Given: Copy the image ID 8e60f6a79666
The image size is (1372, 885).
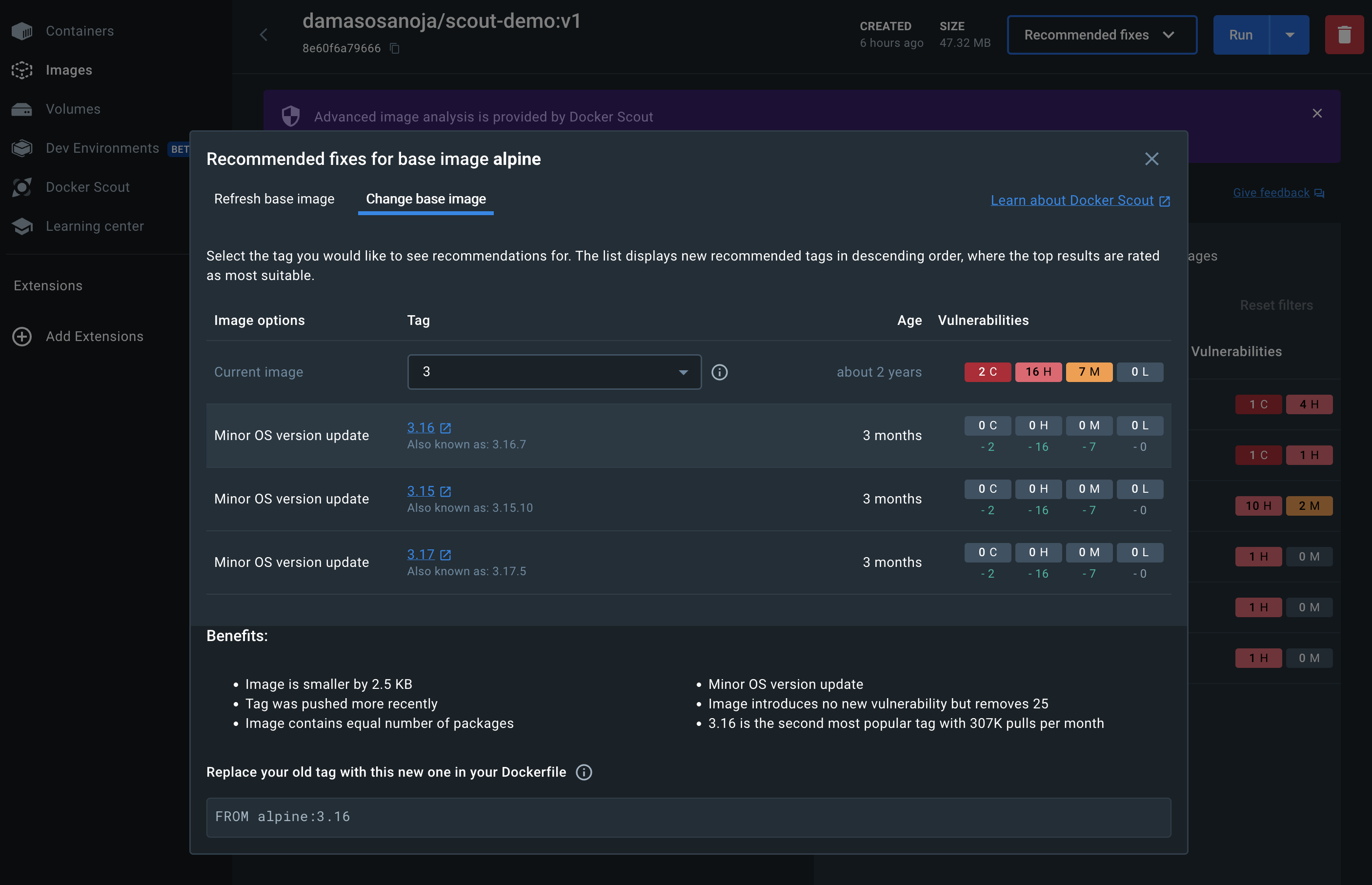Looking at the screenshot, I should [395, 48].
